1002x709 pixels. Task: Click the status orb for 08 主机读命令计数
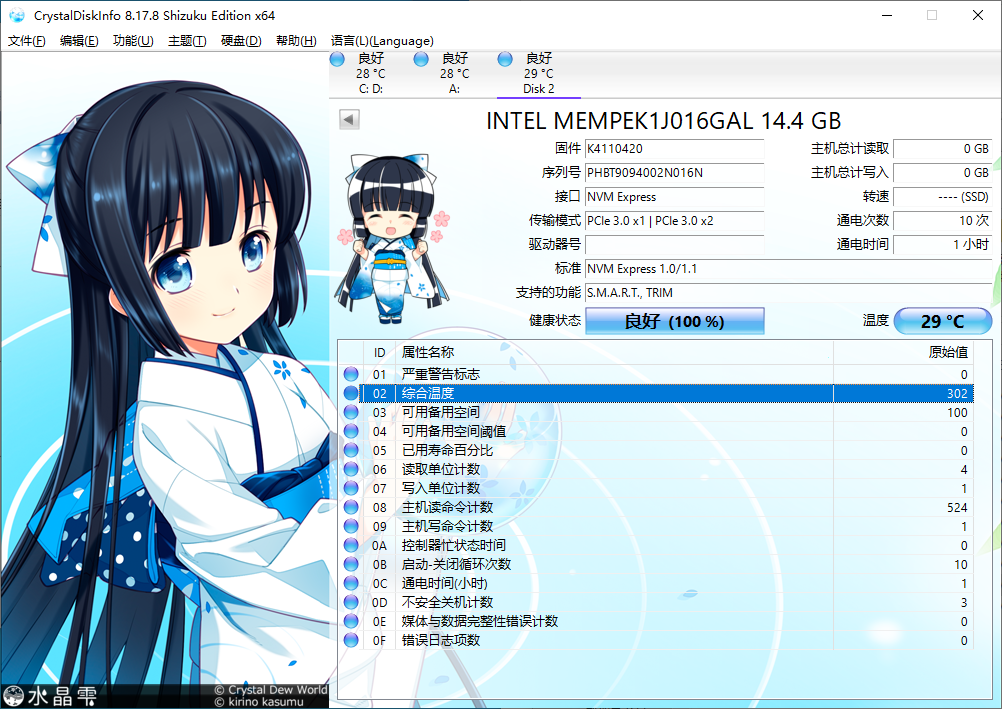pos(351,508)
